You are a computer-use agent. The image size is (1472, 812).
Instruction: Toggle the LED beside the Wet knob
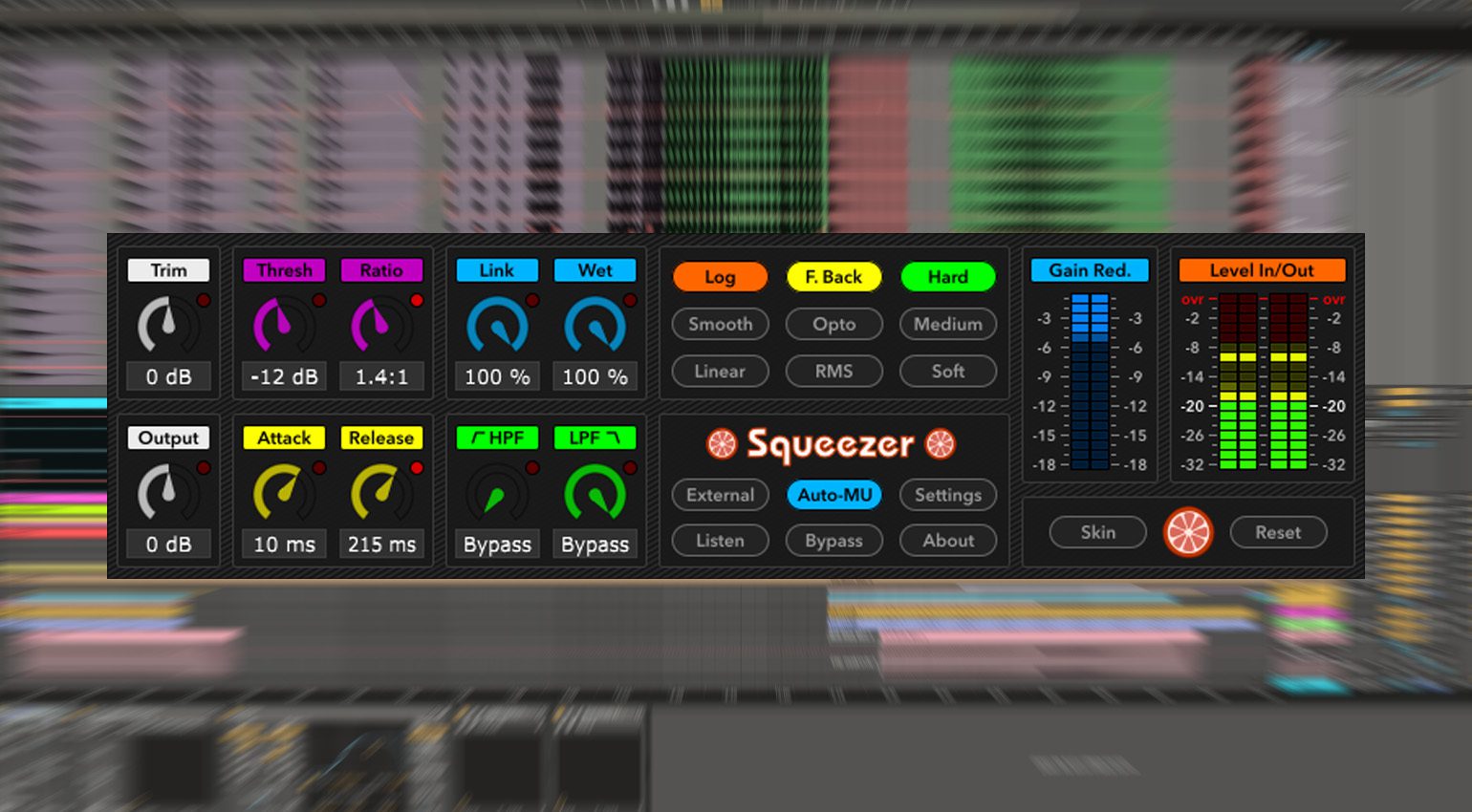pyautogui.click(x=630, y=300)
